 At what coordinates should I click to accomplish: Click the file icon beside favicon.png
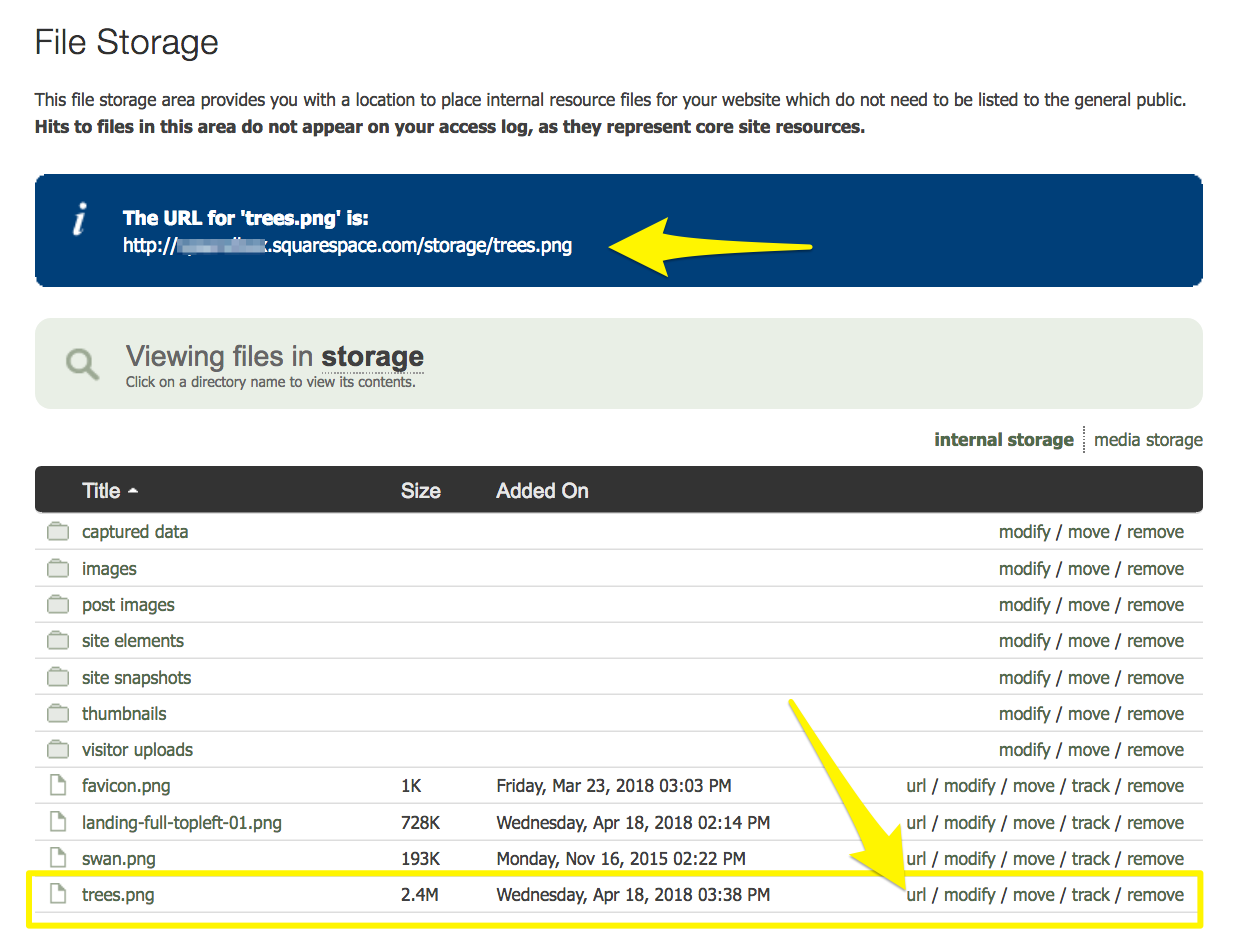58,786
